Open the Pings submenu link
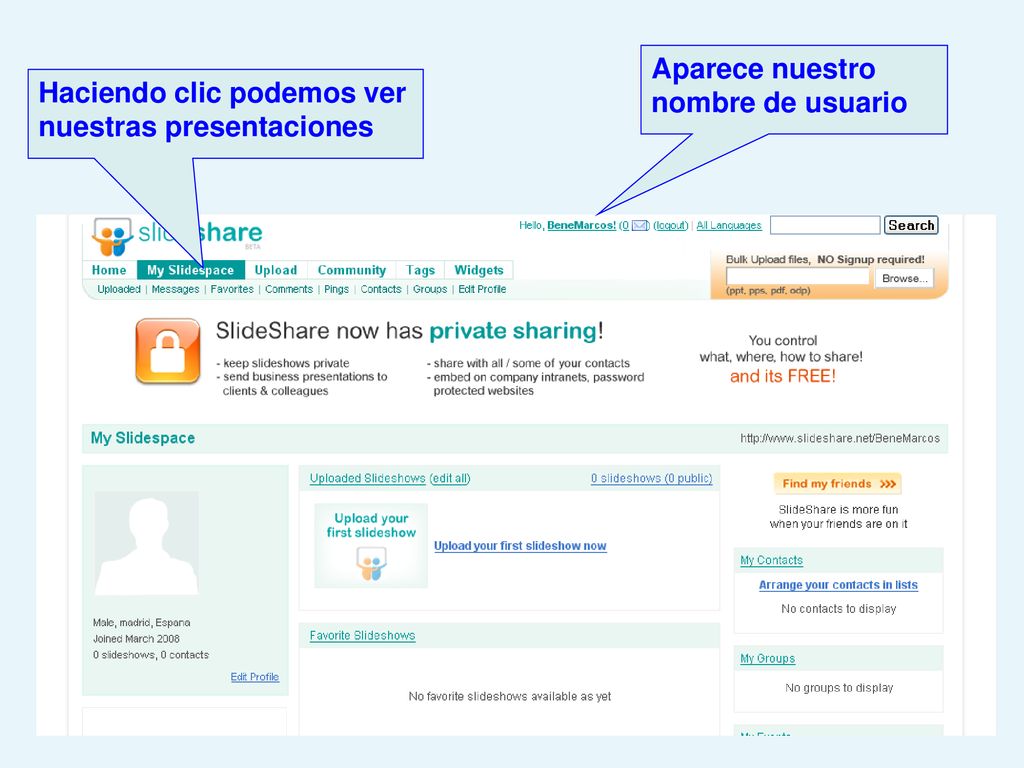This screenshot has height=768, width=1024. [336, 289]
